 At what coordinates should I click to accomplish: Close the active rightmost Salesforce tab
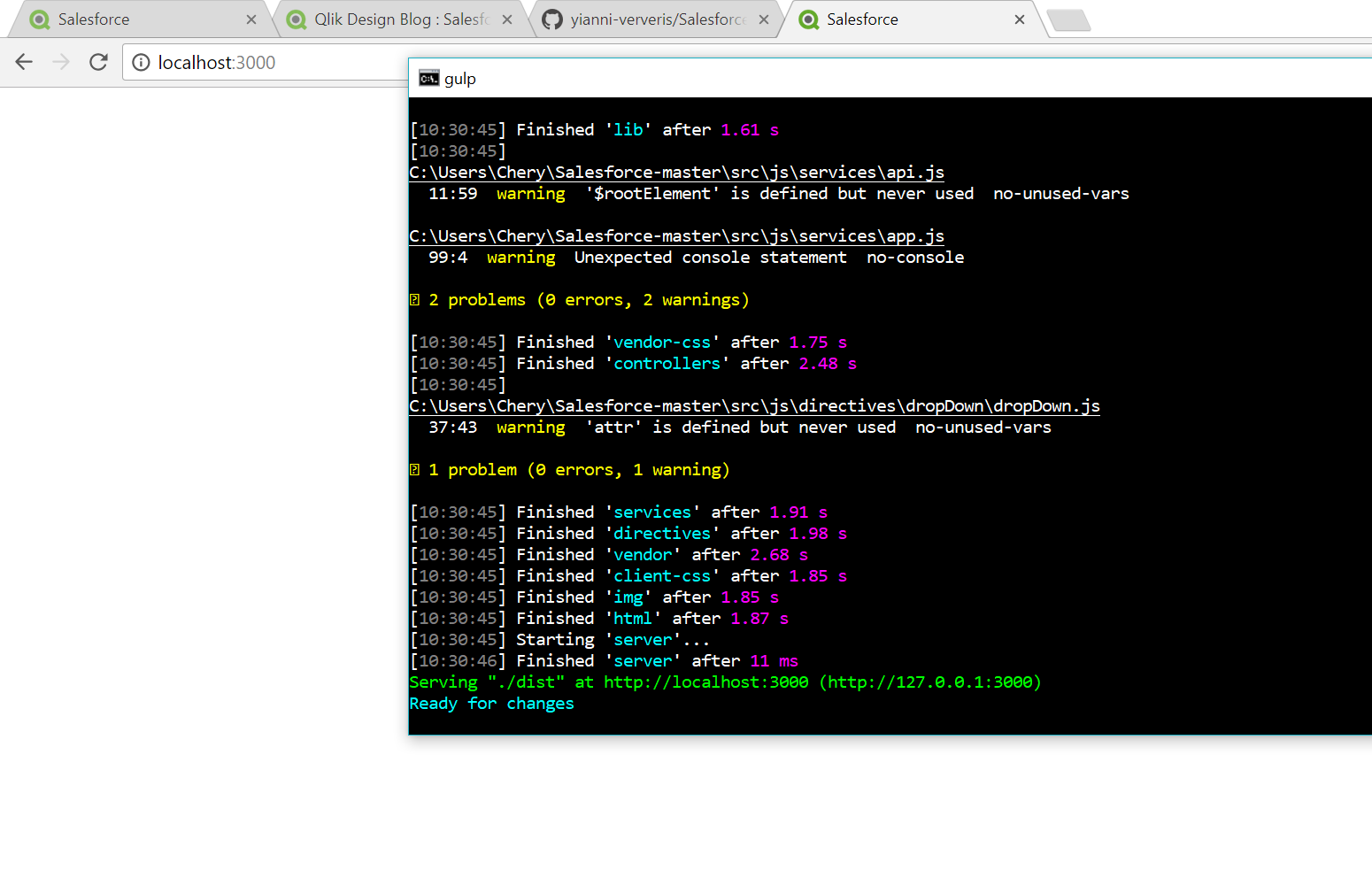click(x=1020, y=19)
